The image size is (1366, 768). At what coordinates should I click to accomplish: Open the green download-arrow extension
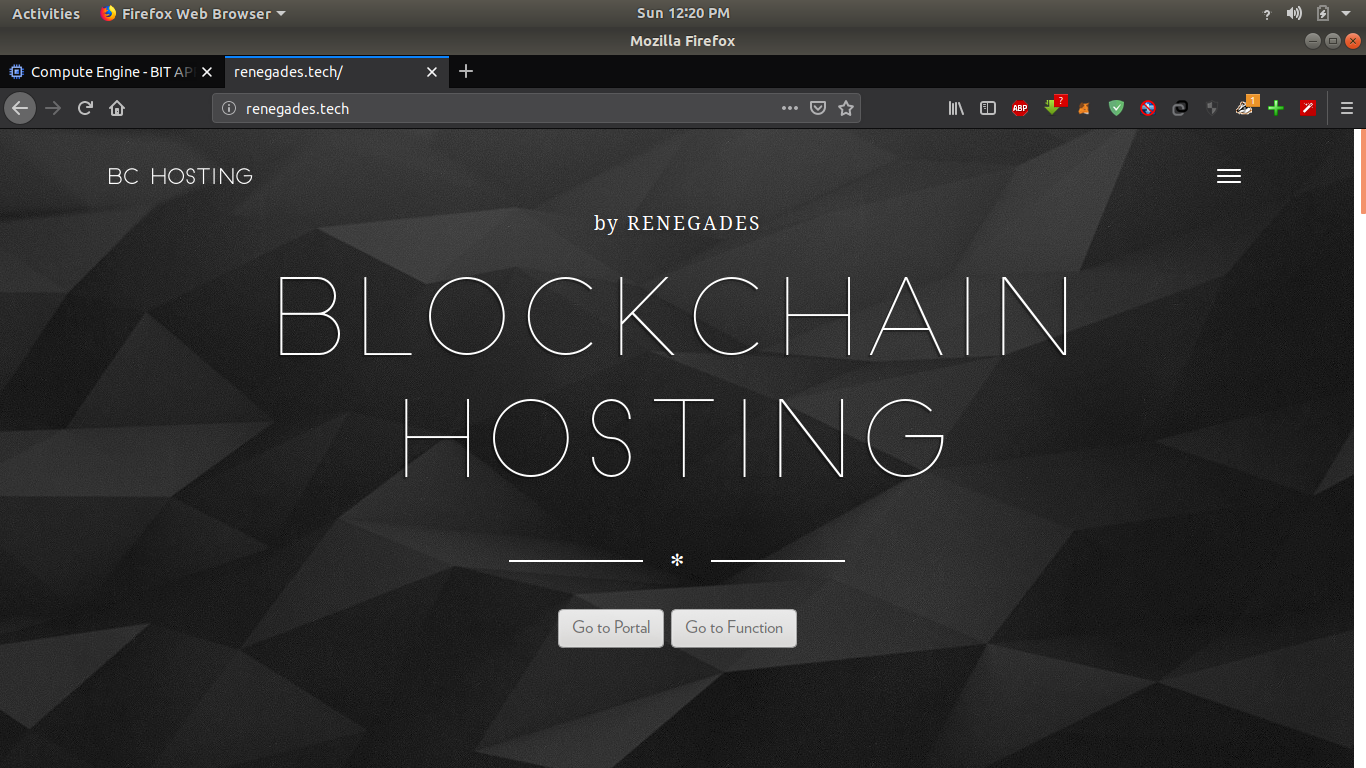1053,106
